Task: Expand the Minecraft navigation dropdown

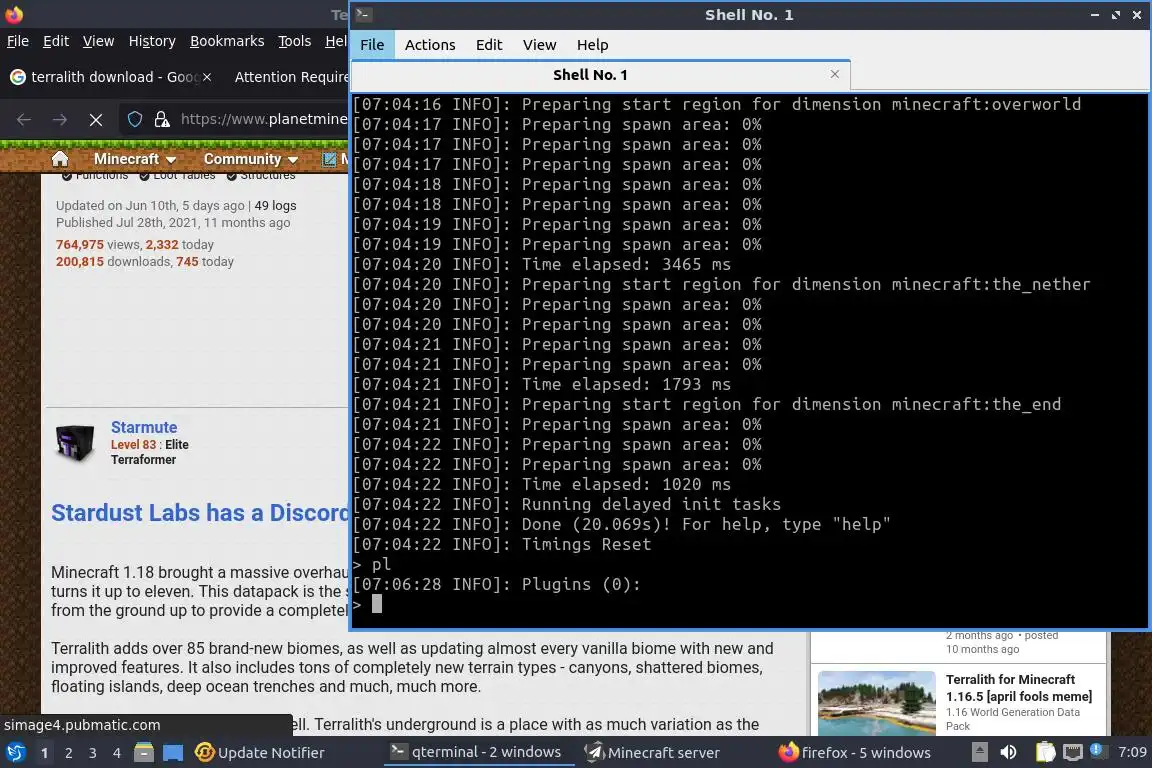Action: coord(134,159)
